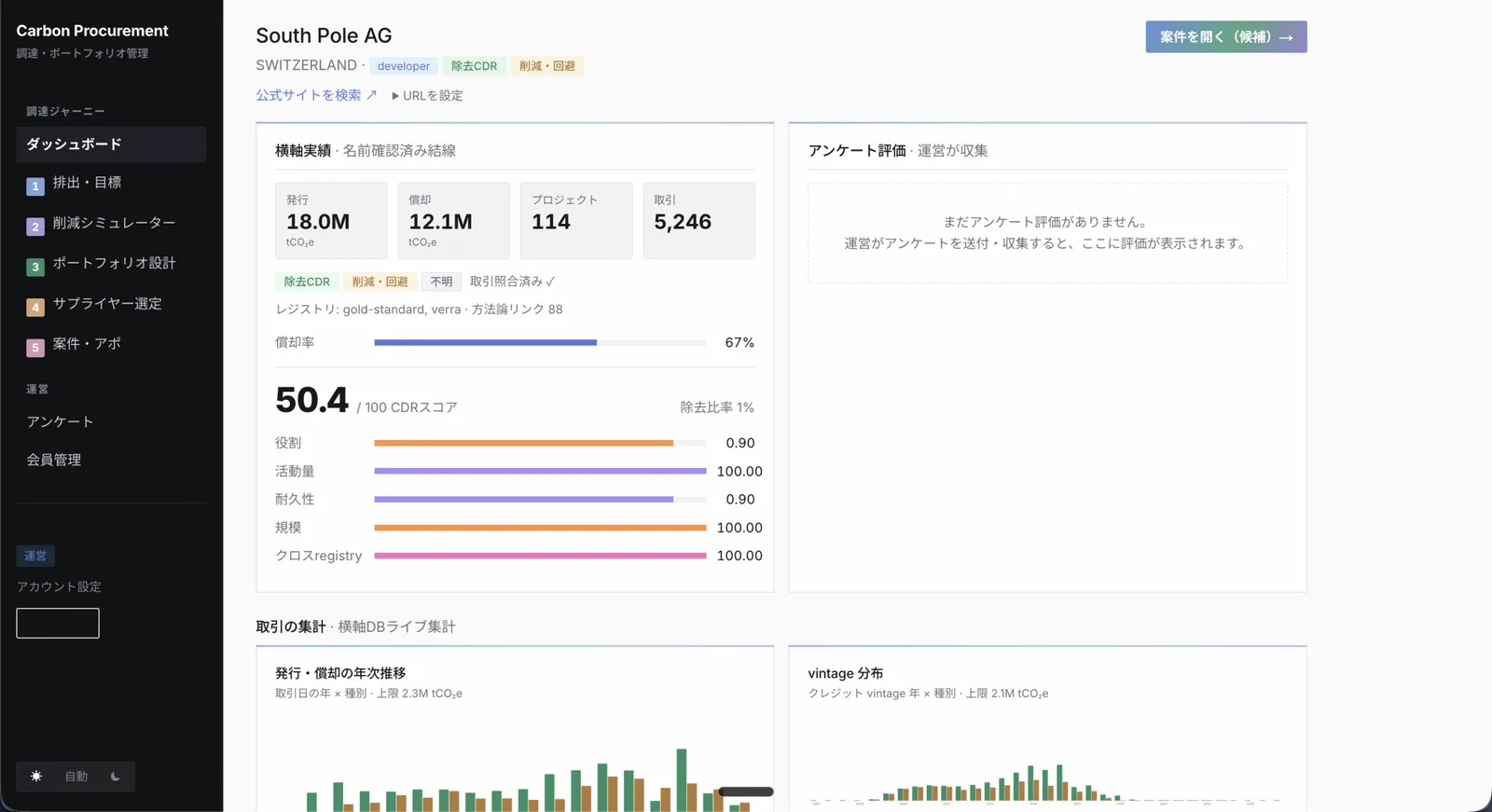1492x812 pixels.
Task: Click the outlined button below アカウント設定
Action: [x=58, y=623]
